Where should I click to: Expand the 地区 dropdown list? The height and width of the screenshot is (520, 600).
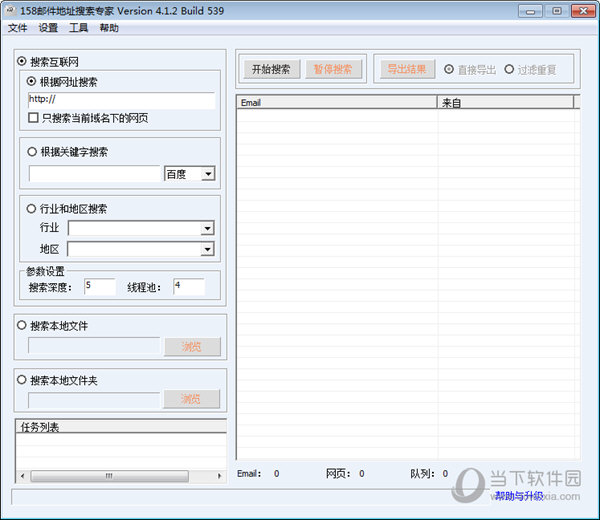pyautogui.click(x=207, y=249)
